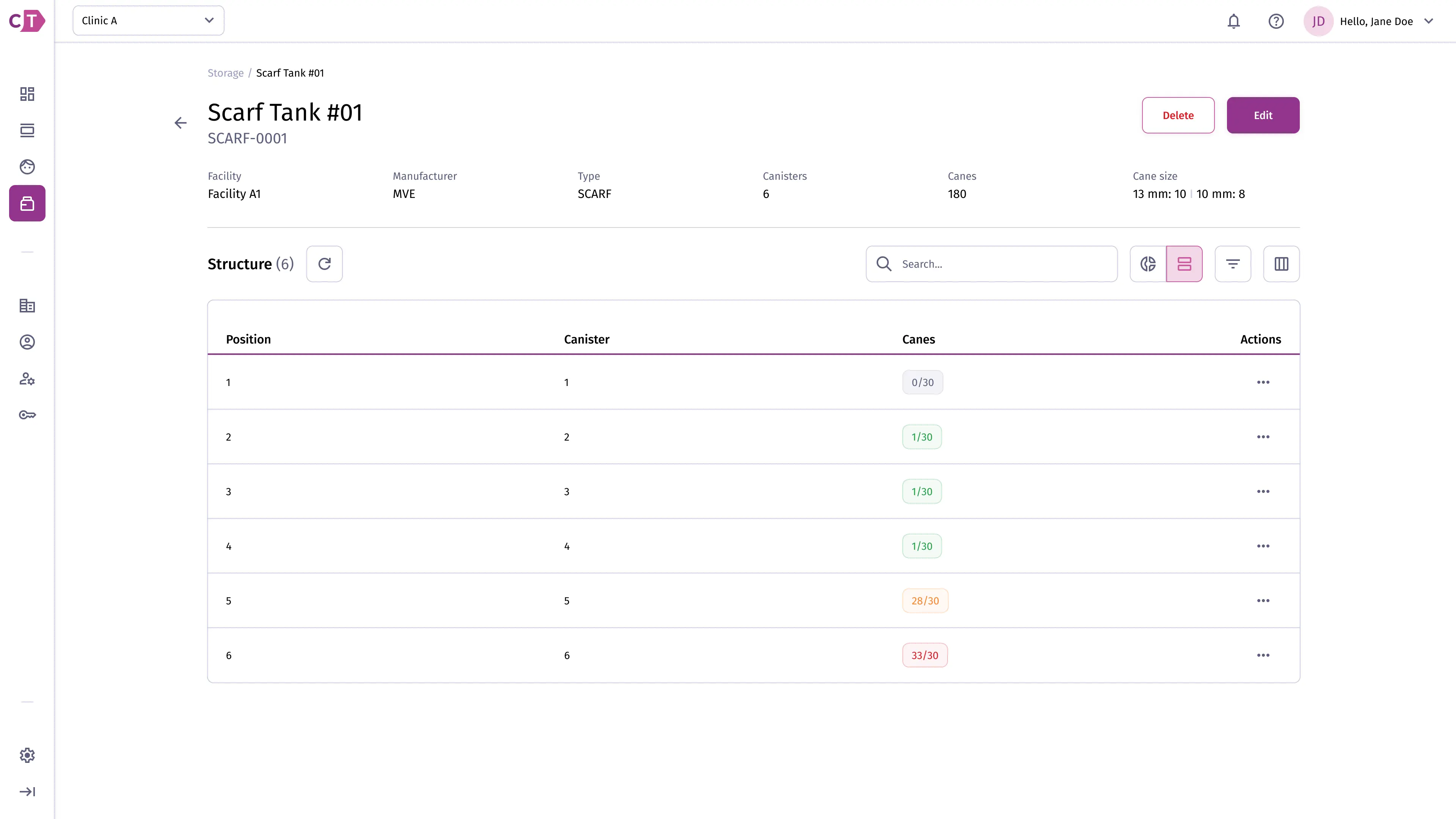
Task: Open the stacked list sidebar icon
Action: [27, 130]
